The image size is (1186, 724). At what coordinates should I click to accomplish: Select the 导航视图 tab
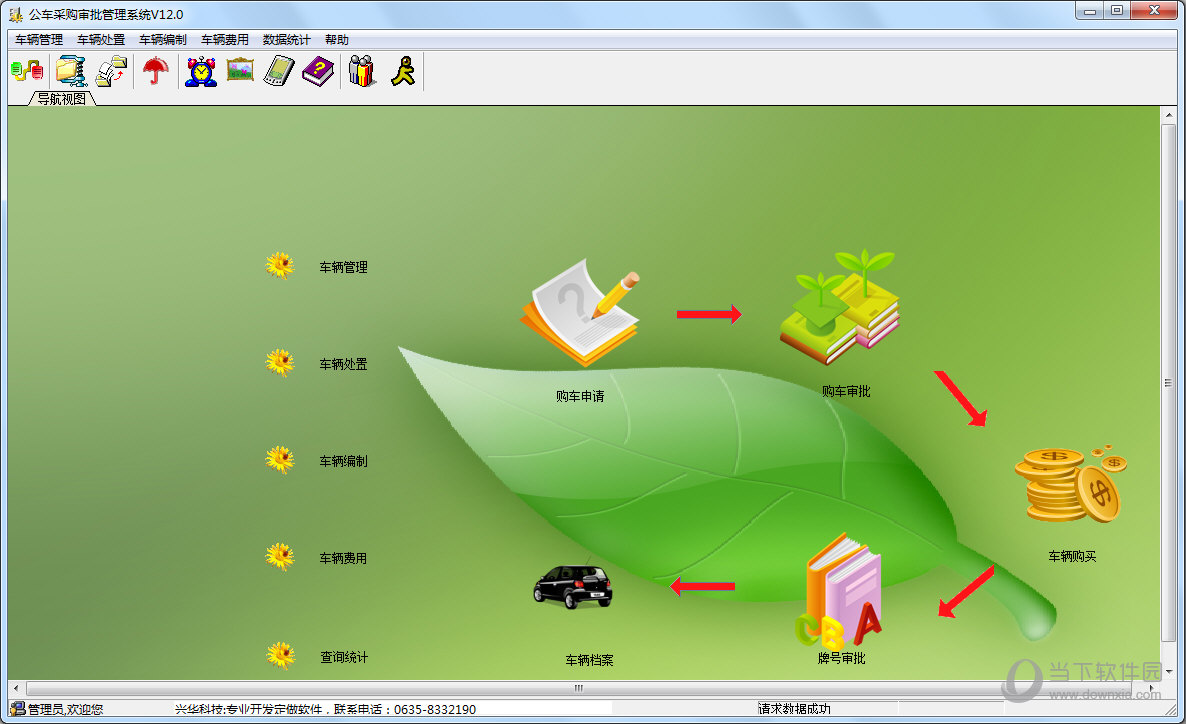pyautogui.click(x=62, y=98)
